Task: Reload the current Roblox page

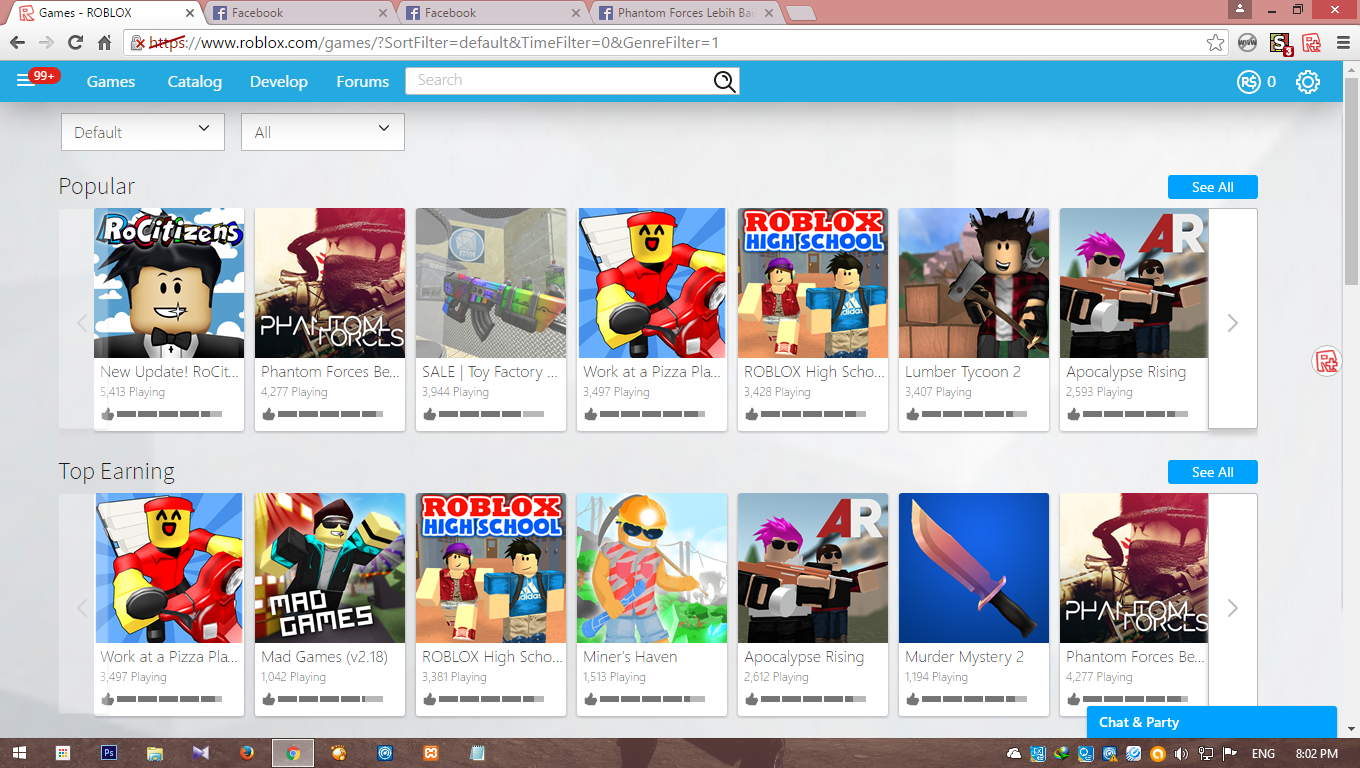Action: tap(75, 43)
